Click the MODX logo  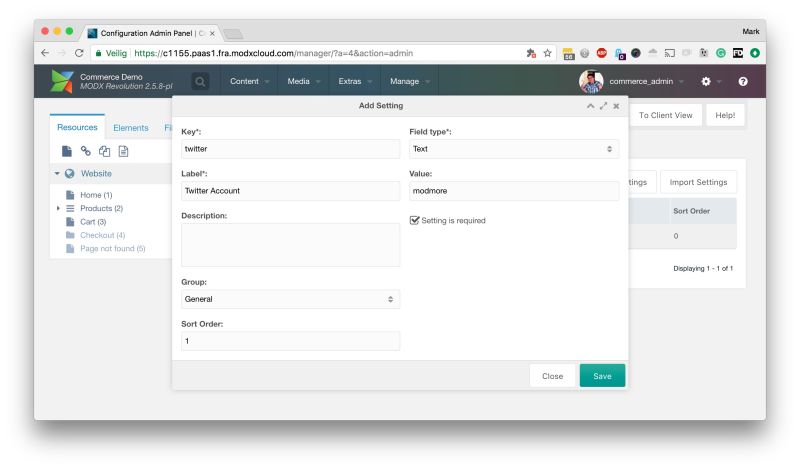coord(62,82)
